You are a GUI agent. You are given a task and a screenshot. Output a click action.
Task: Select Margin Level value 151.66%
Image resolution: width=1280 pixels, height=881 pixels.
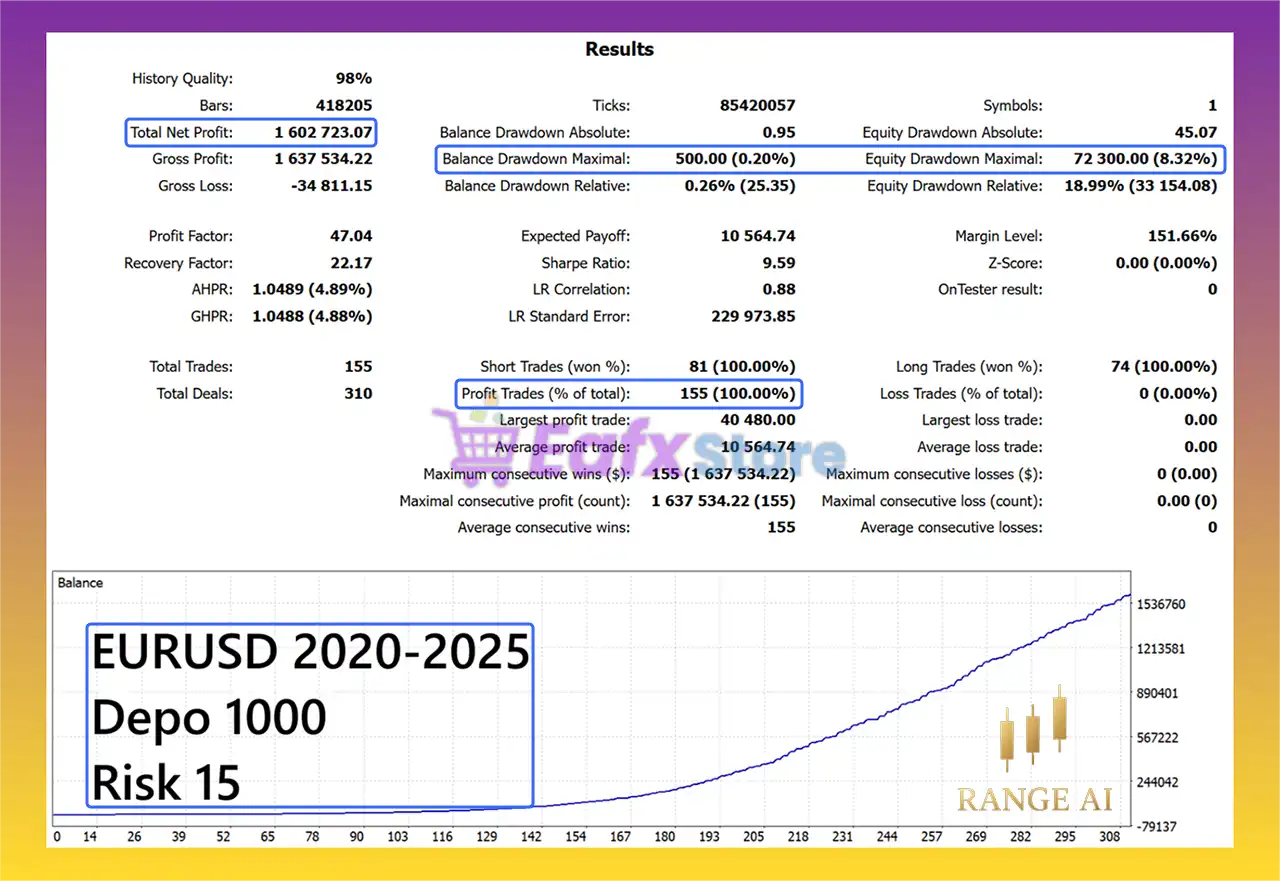(x=1183, y=236)
